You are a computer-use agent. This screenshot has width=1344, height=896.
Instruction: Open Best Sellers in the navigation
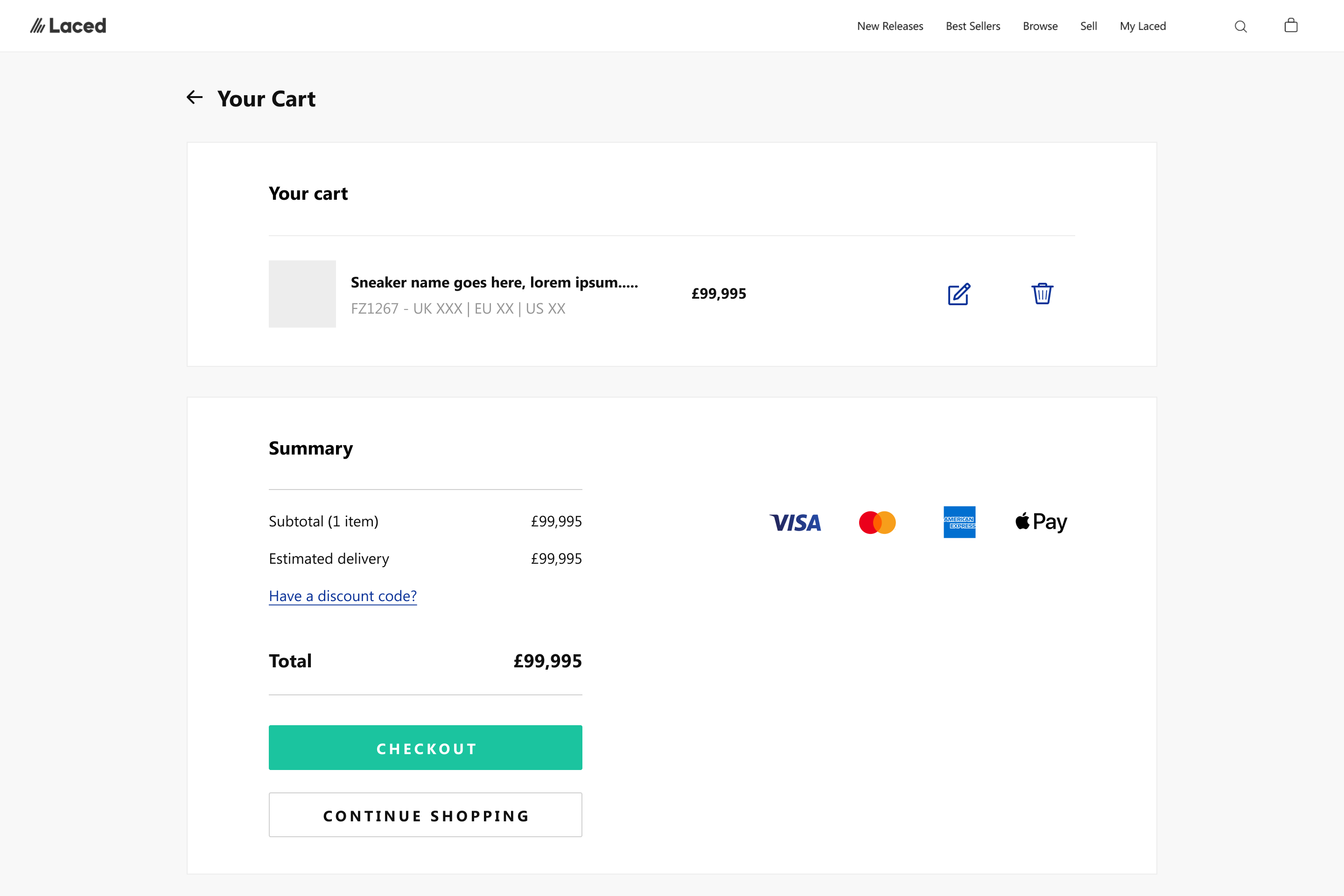(x=973, y=26)
